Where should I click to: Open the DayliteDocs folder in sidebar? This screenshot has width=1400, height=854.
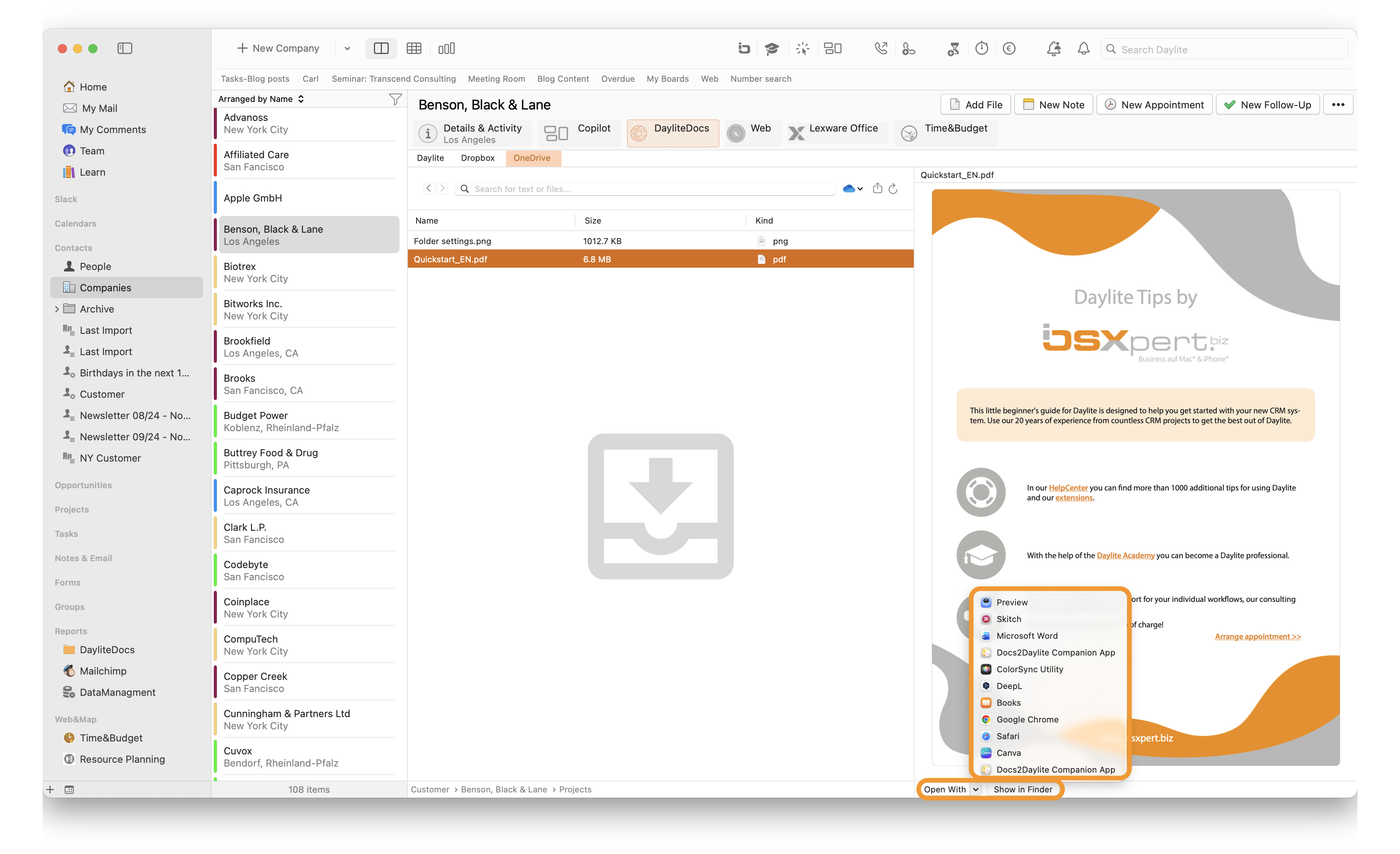click(x=107, y=649)
